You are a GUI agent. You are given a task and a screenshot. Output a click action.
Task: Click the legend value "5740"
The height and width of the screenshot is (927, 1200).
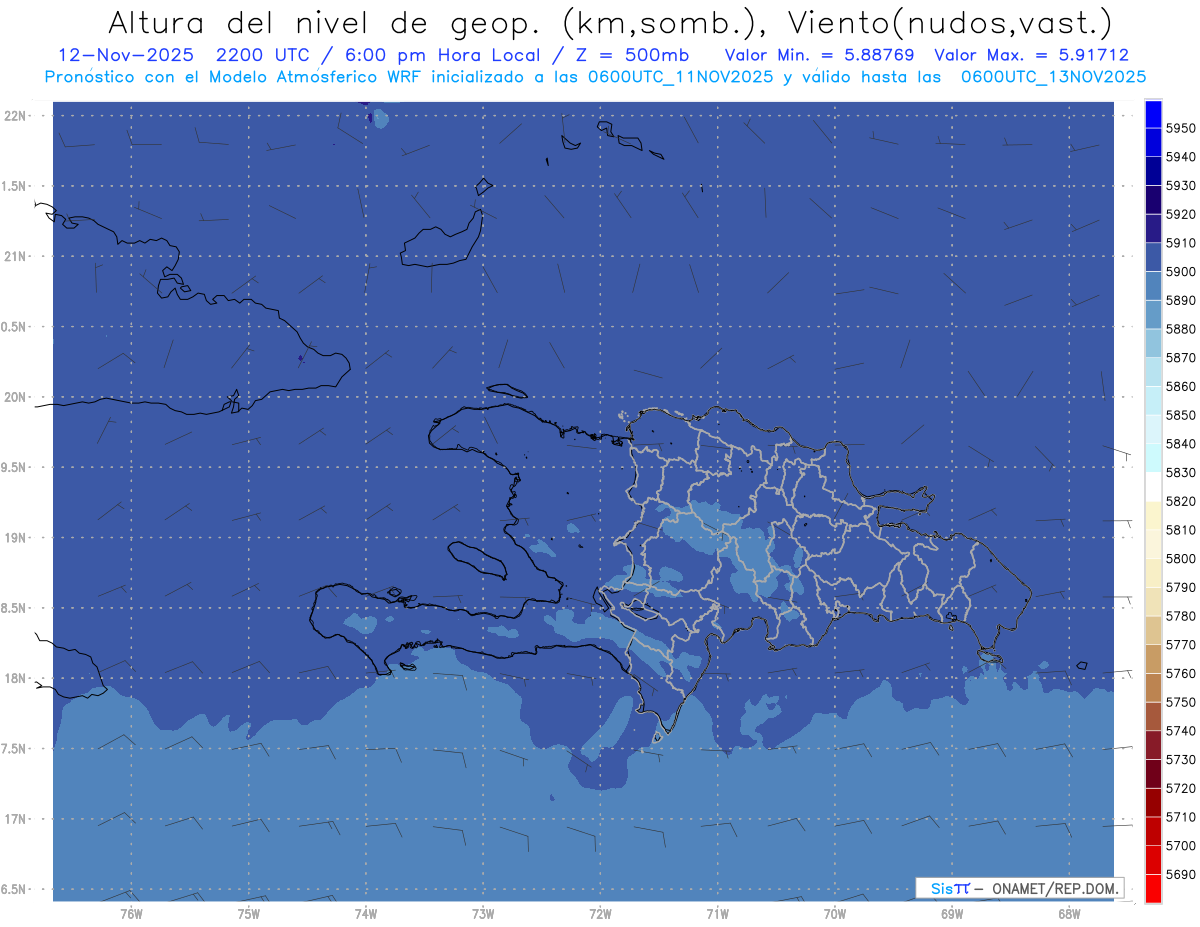1180,731
